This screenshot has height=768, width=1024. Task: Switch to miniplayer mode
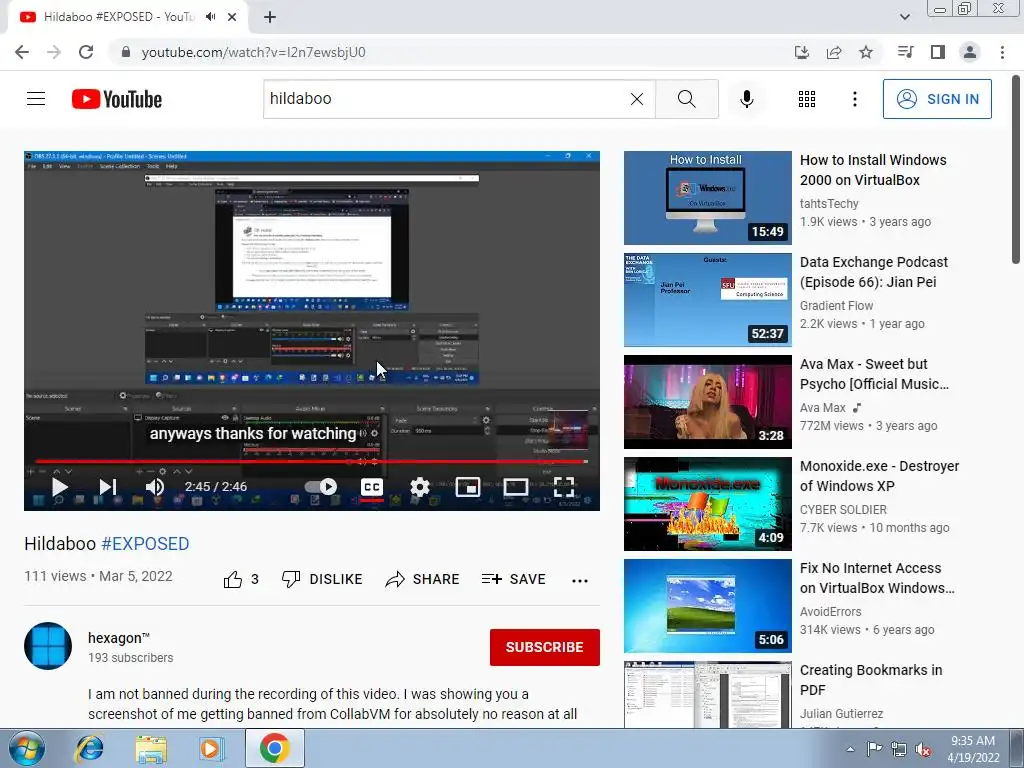click(468, 487)
